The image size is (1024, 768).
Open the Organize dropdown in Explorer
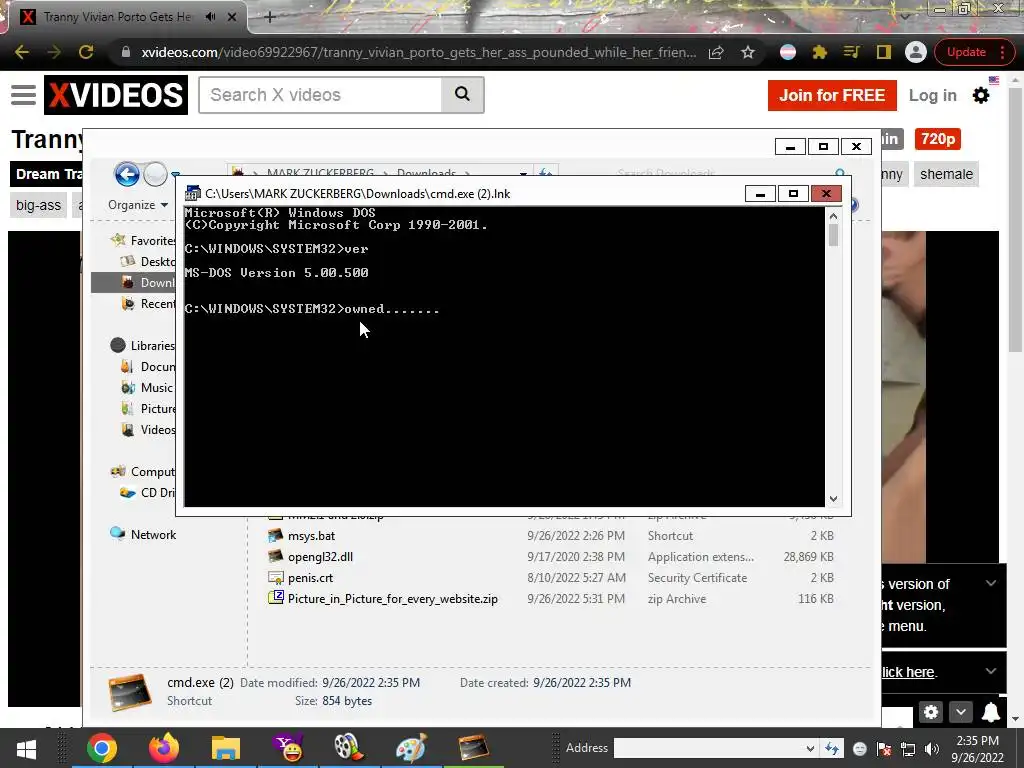[138, 205]
